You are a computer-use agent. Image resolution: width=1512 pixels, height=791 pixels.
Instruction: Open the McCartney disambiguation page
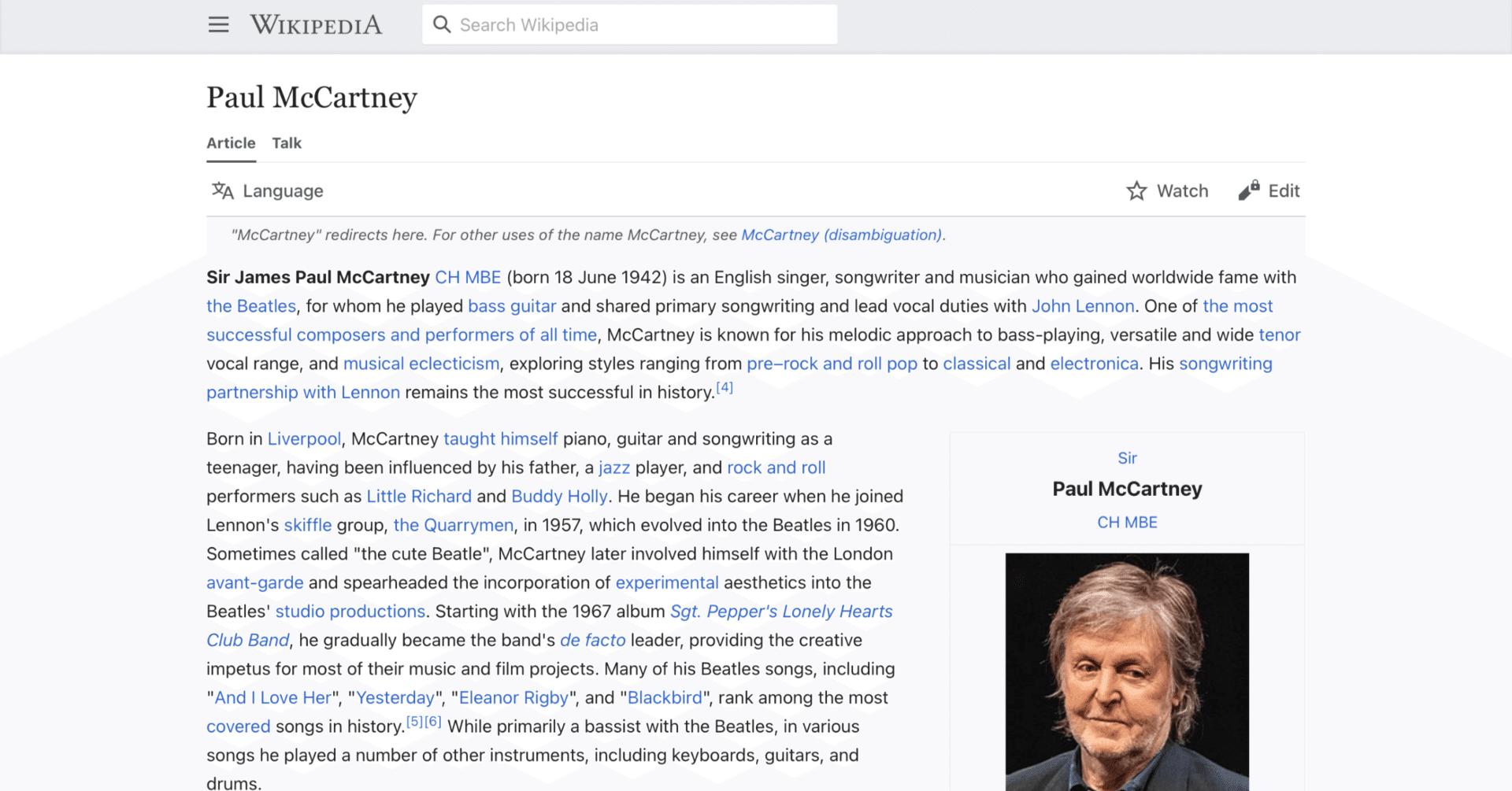point(841,235)
